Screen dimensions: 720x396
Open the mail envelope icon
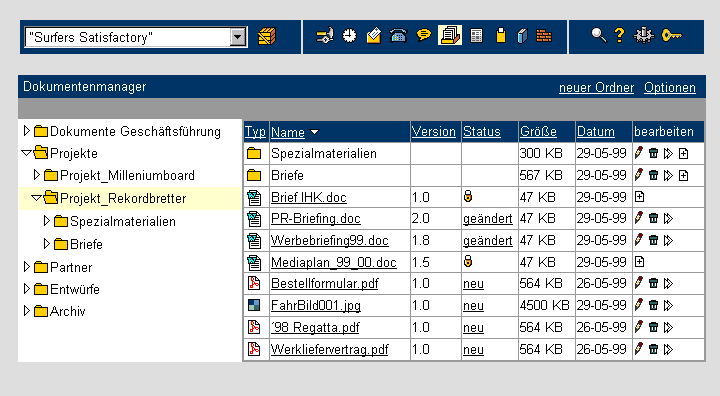tap(374, 35)
